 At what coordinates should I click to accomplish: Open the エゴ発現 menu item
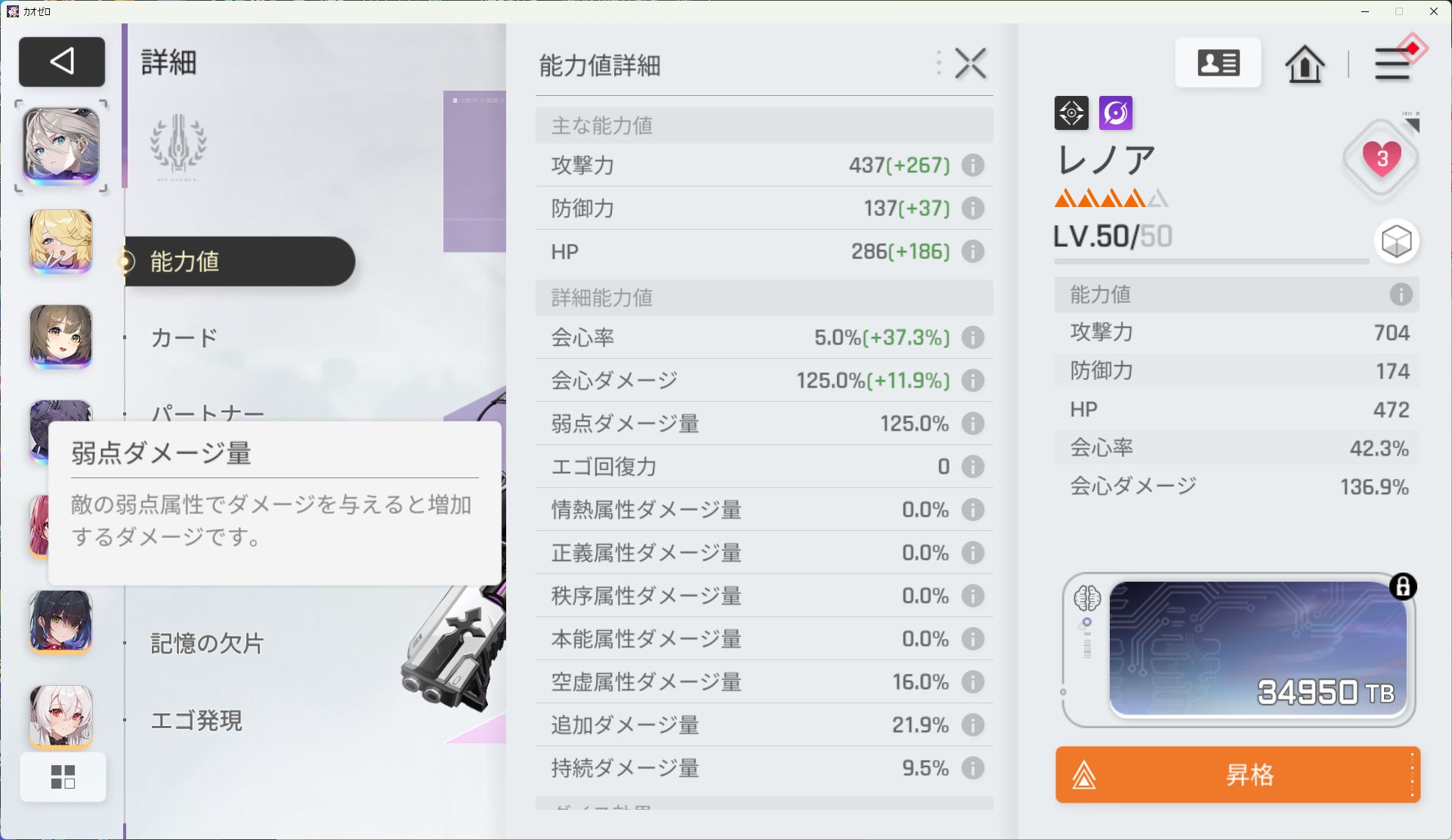[196, 721]
